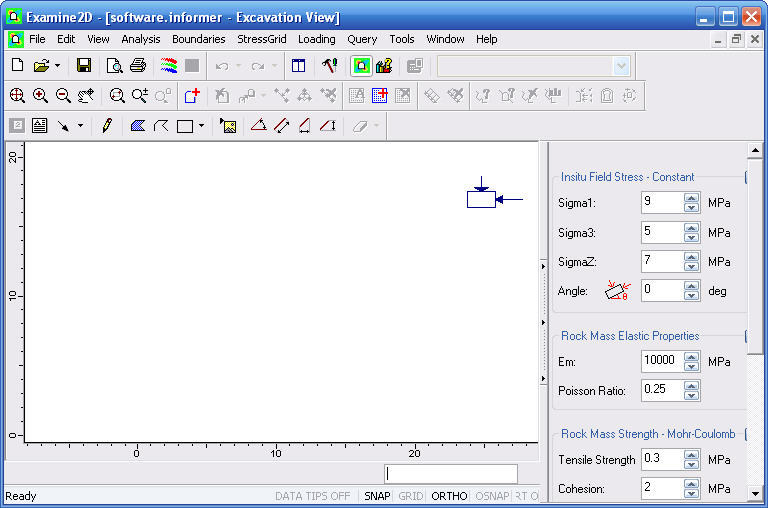Click the zoom window magnifier icon

click(x=117, y=96)
